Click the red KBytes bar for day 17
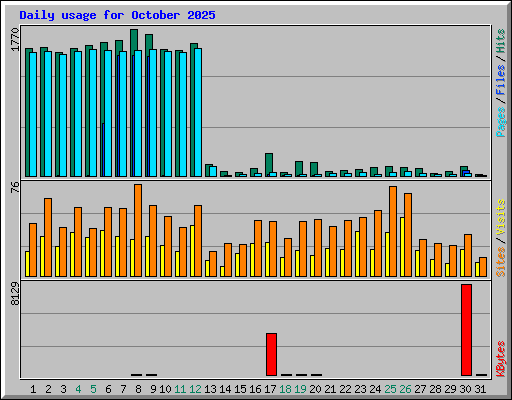Screen dimensions: 512x400 [x=271, y=354]
